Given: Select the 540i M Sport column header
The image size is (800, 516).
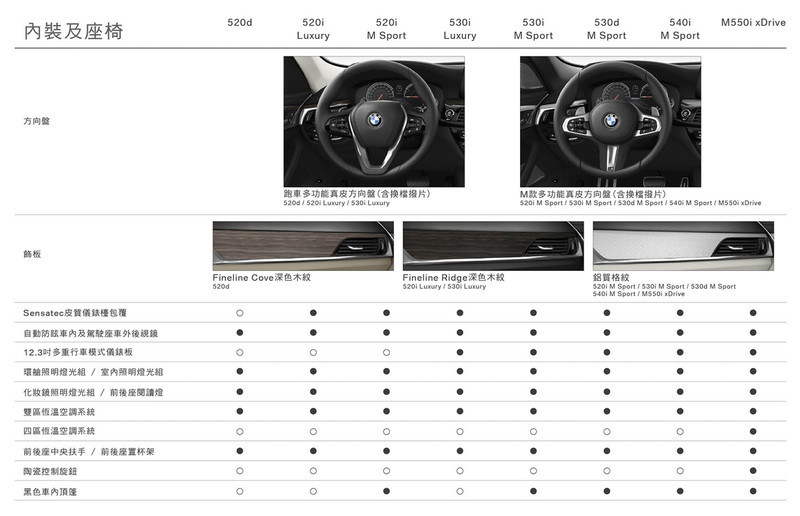Looking at the screenshot, I should (x=680, y=29).
